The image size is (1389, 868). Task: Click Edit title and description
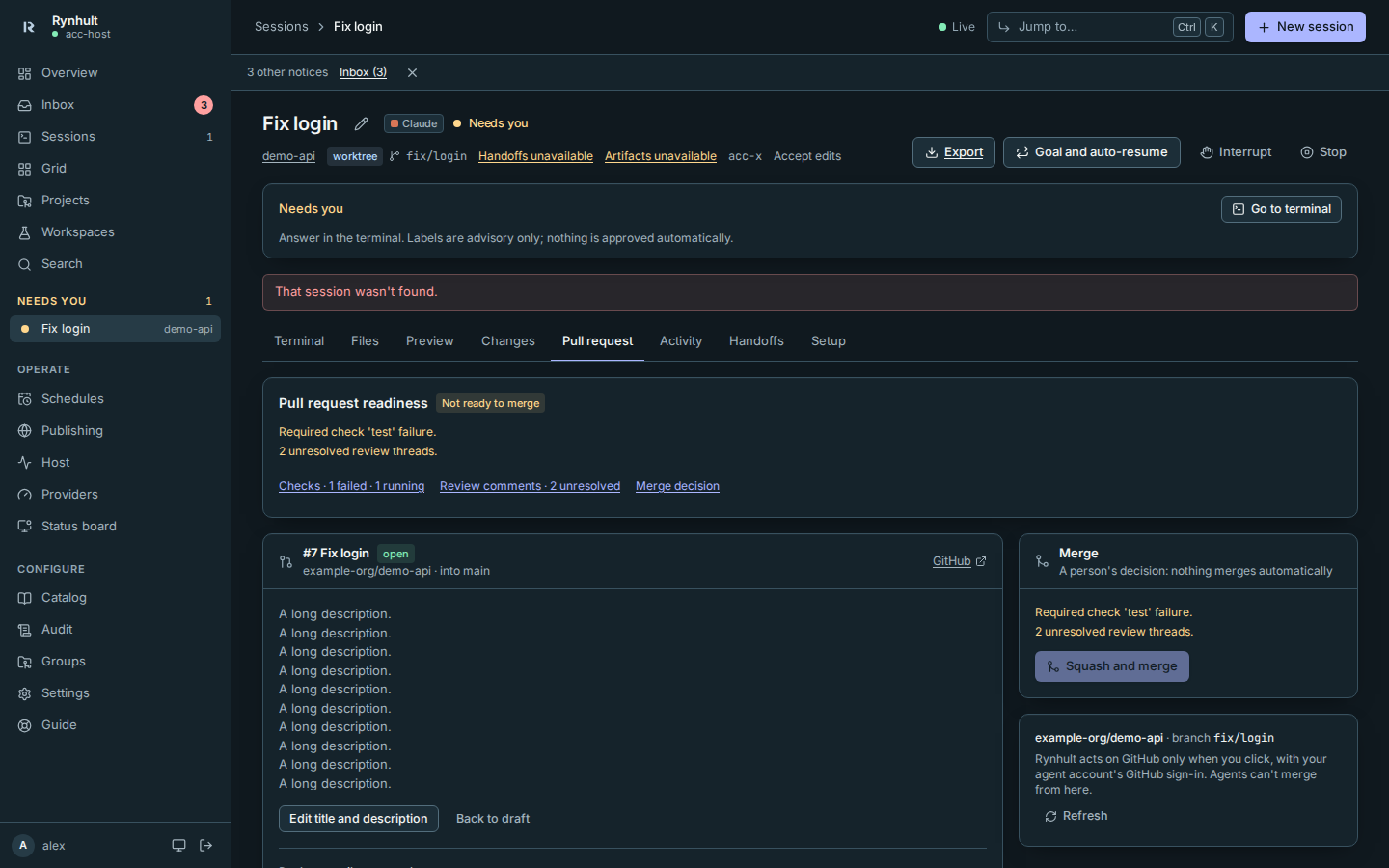coord(359,819)
